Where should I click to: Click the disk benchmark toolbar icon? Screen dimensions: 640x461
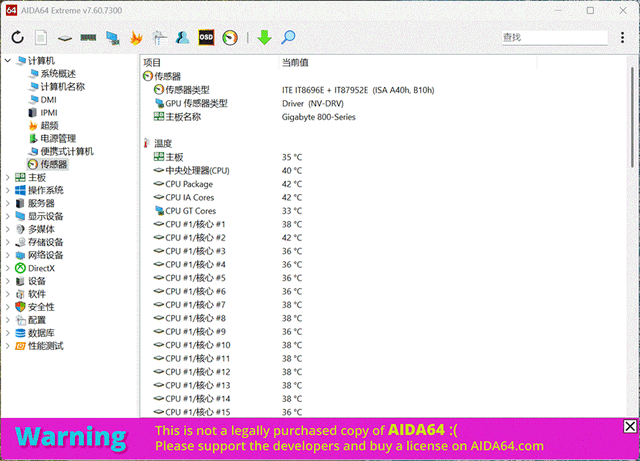tap(65, 38)
